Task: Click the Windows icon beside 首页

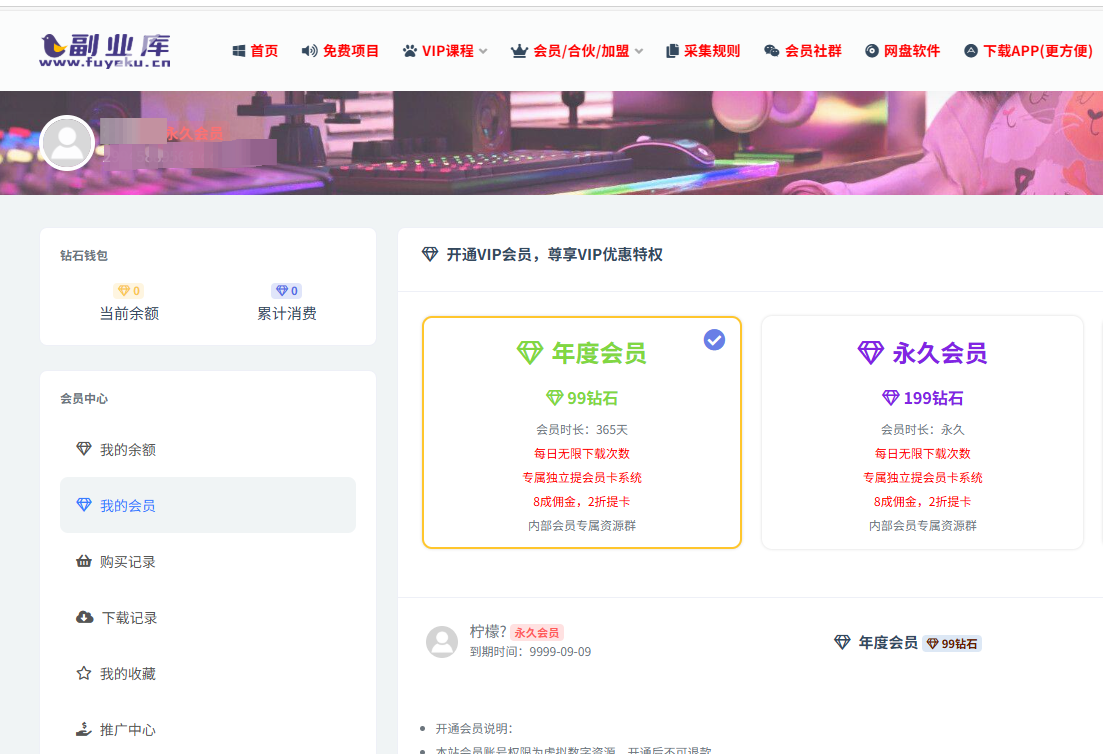Action: pos(239,51)
